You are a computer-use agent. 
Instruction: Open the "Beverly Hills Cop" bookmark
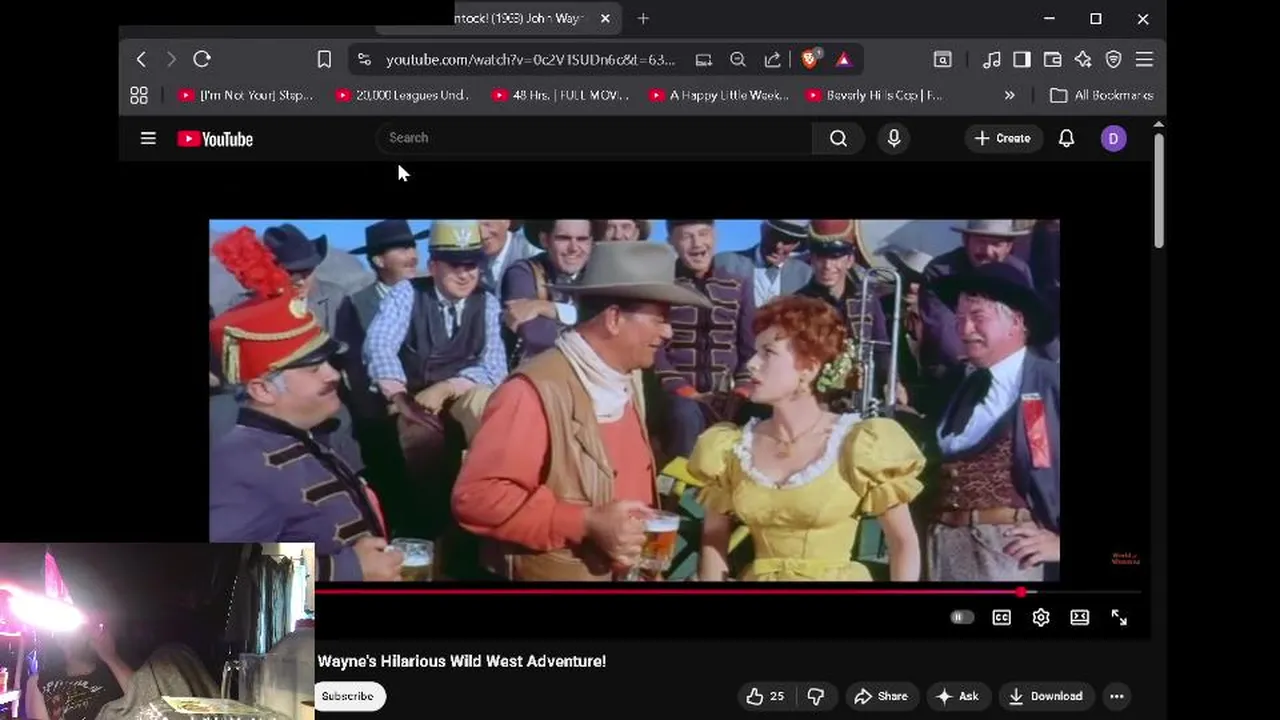tap(875, 95)
